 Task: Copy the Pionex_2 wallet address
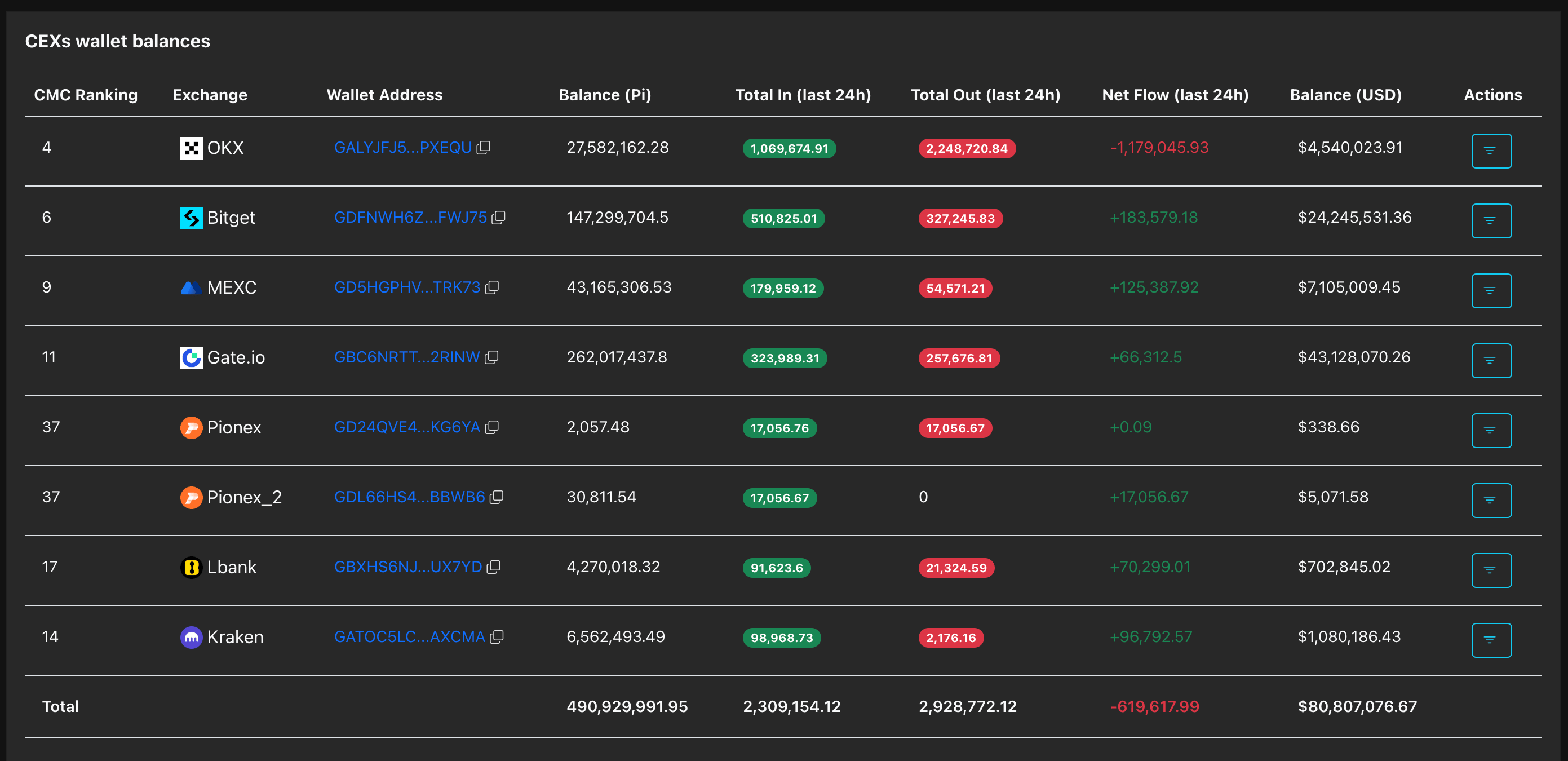(x=497, y=497)
